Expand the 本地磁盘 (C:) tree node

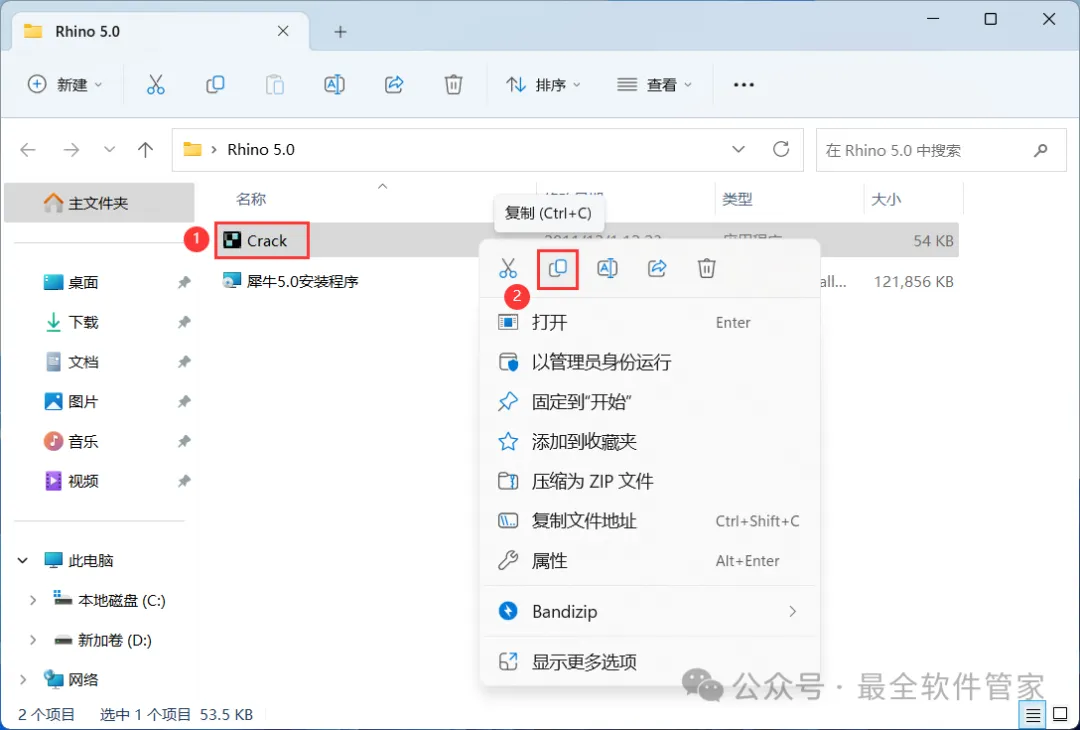32,601
